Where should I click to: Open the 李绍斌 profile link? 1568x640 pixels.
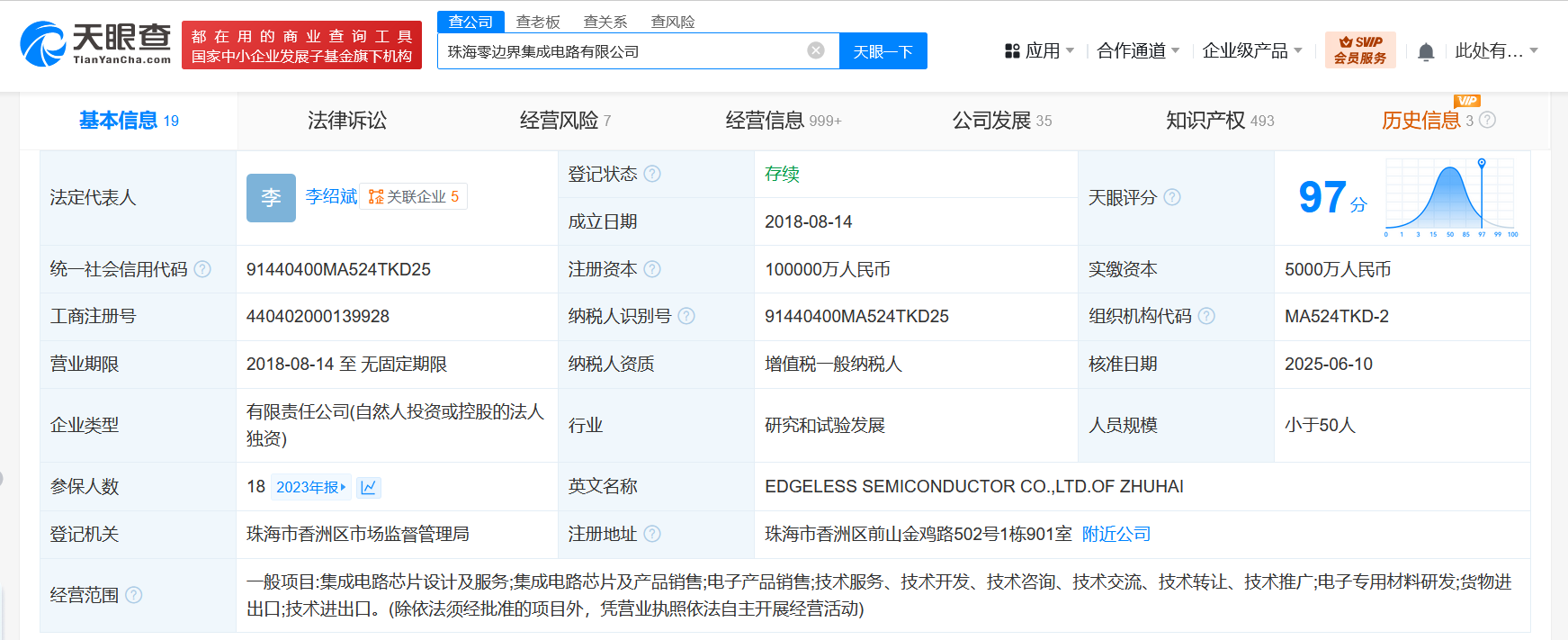point(331,196)
